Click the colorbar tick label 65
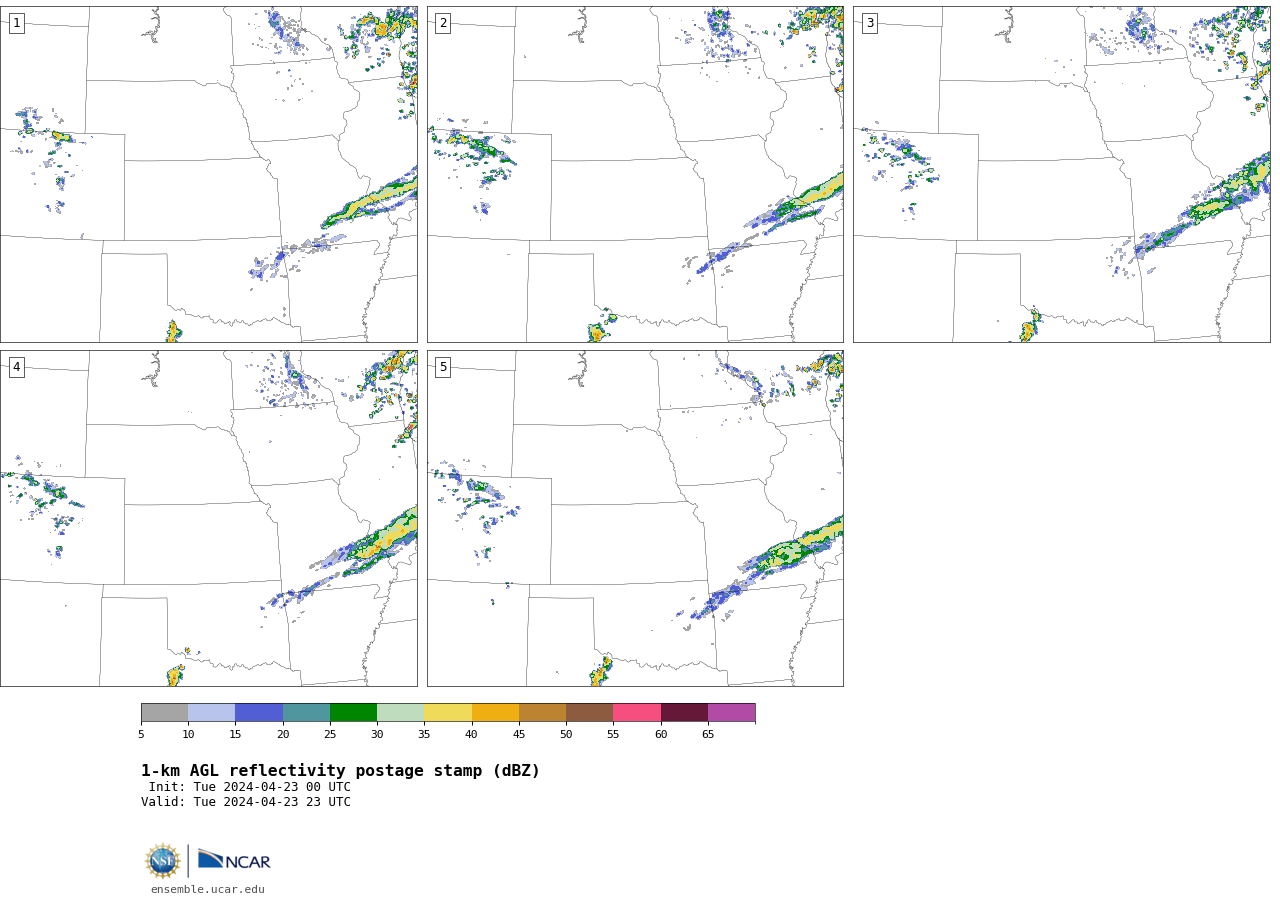Image resolution: width=1280 pixels, height=901 pixels. tap(708, 735)
